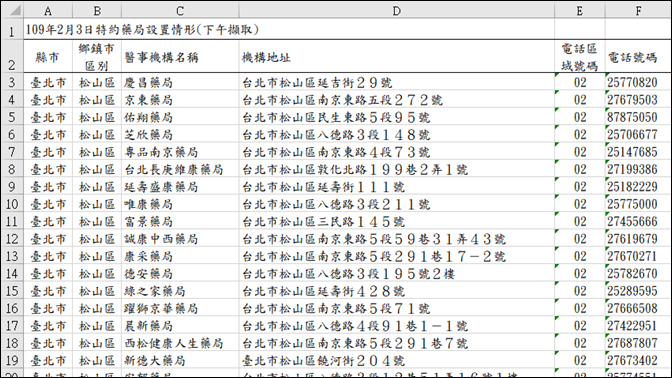The image size is (672, 378).
Task: Select column B header
Action: point(97,10)
